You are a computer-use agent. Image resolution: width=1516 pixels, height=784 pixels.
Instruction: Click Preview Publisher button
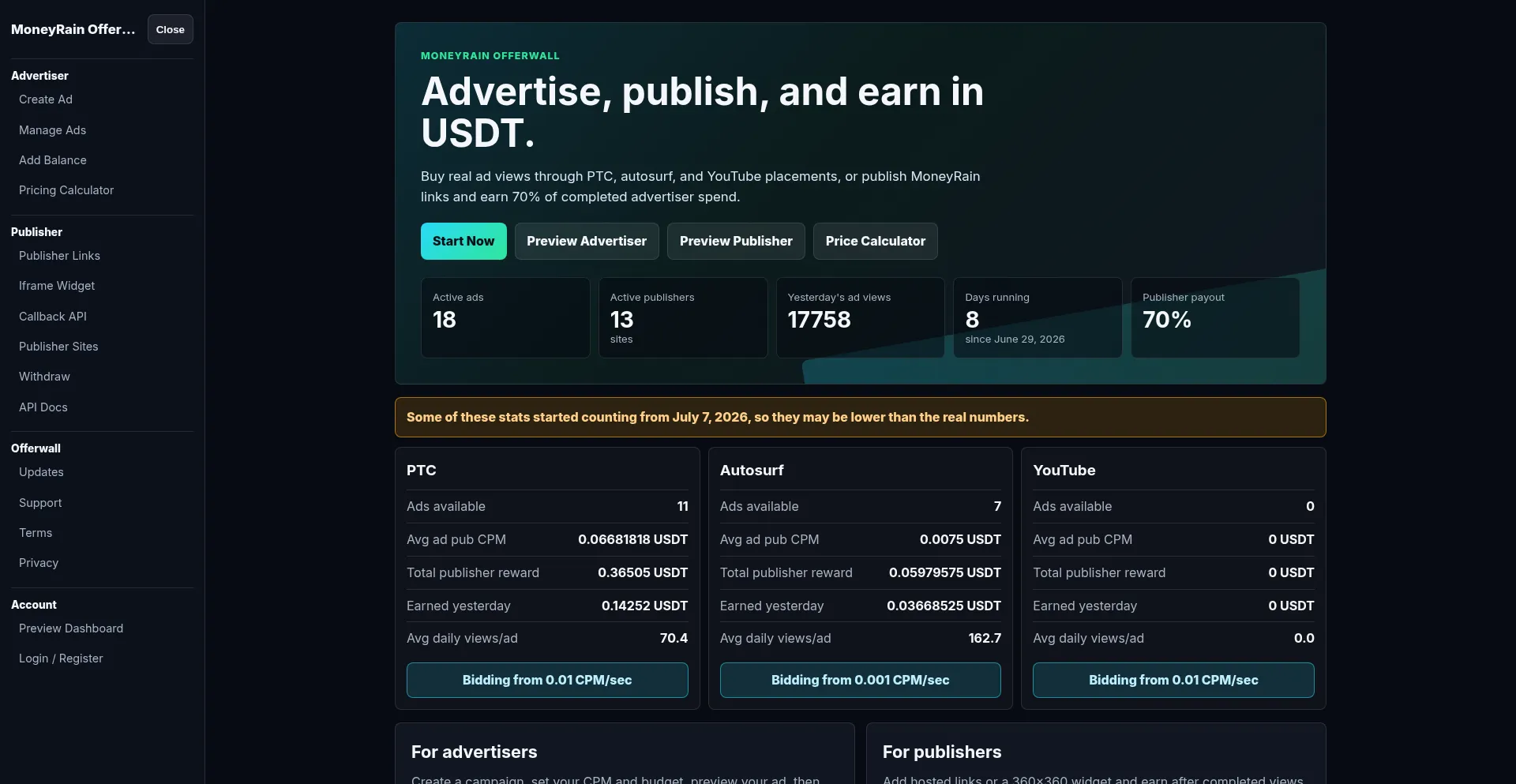coord(736,241)
